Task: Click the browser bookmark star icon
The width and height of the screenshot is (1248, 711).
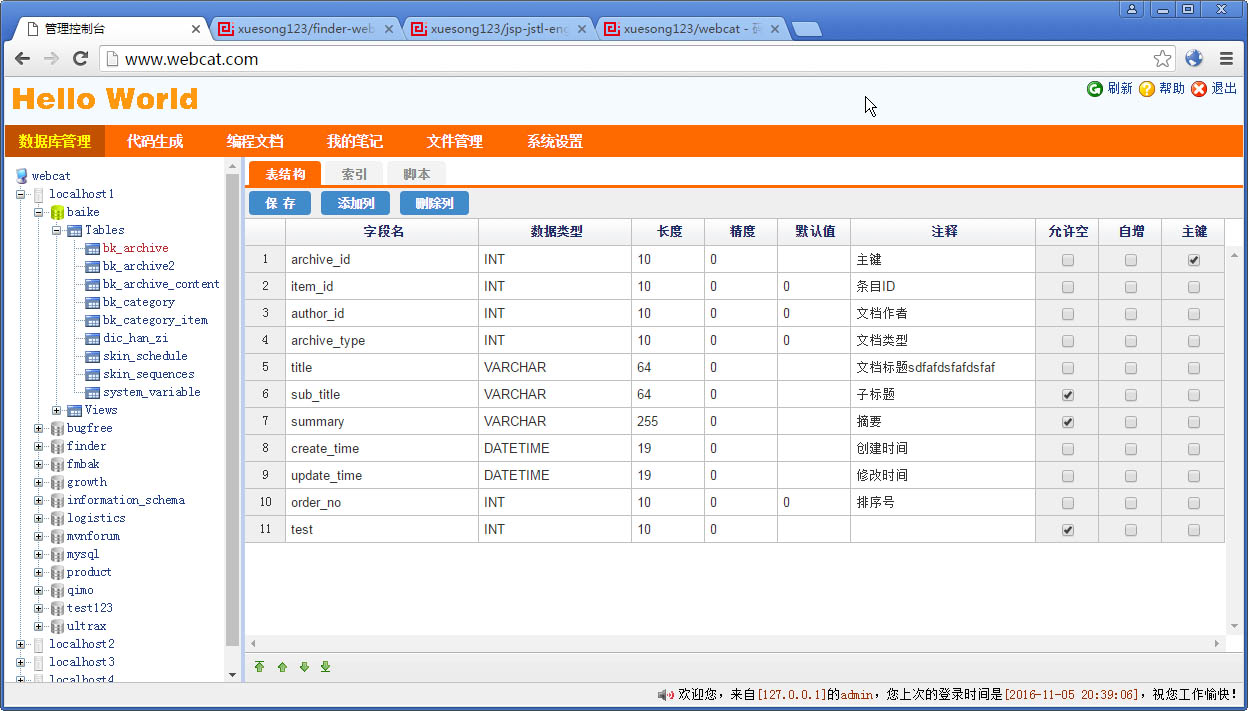Action: (x=1162, y=59)
